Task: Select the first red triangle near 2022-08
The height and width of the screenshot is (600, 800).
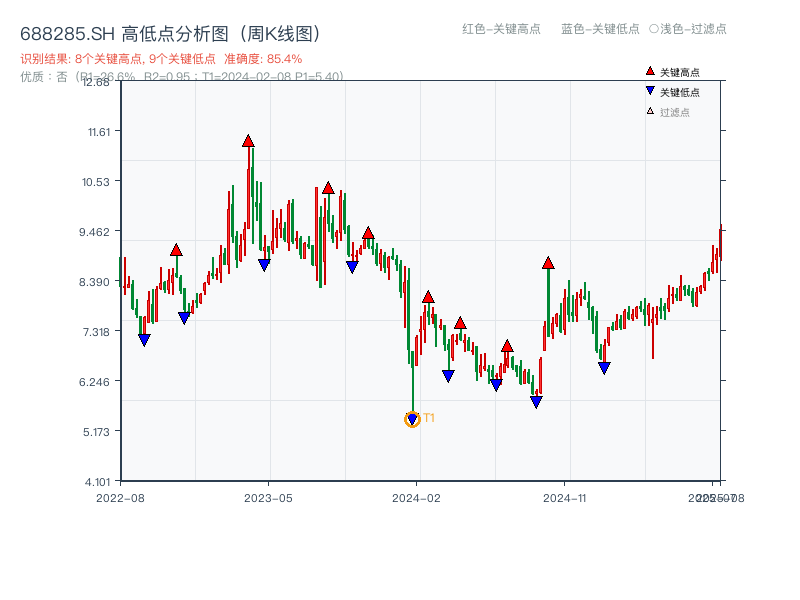Action: point(177,248)
